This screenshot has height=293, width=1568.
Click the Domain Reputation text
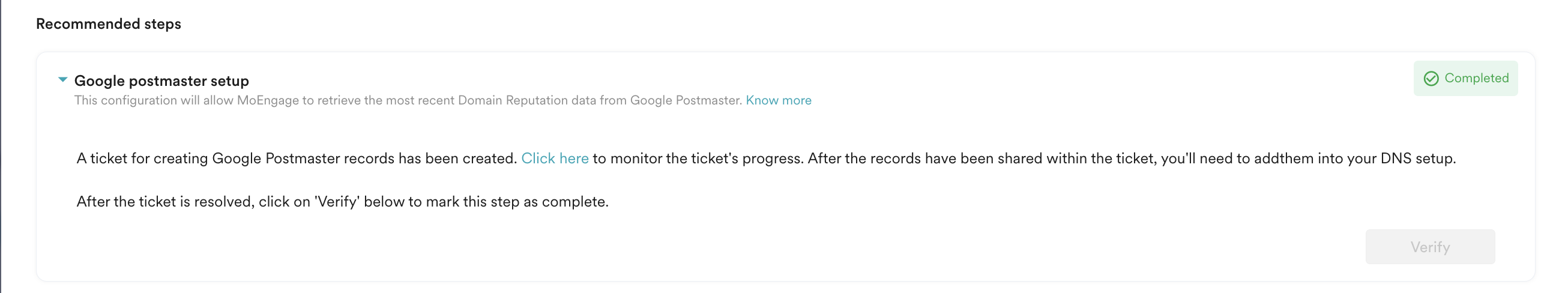point(513,100)
